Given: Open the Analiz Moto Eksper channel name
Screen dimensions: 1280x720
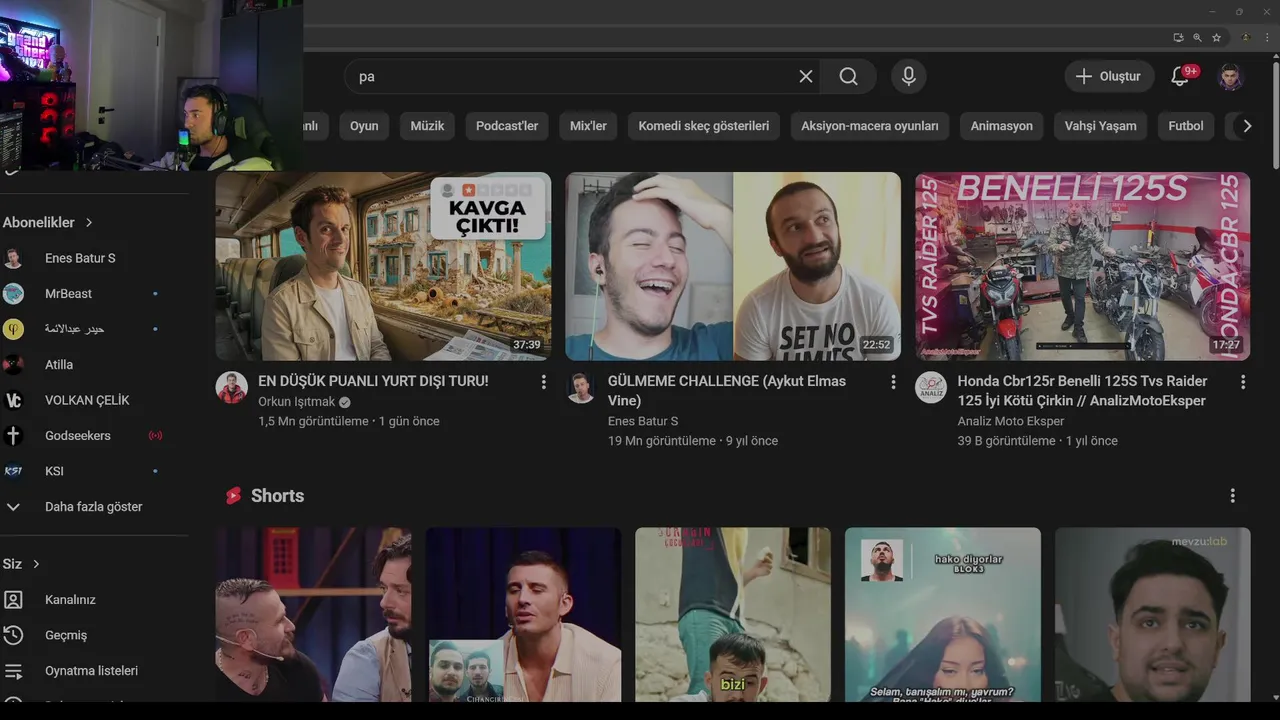Looking at the screenshot, I should click(1011, 421).
